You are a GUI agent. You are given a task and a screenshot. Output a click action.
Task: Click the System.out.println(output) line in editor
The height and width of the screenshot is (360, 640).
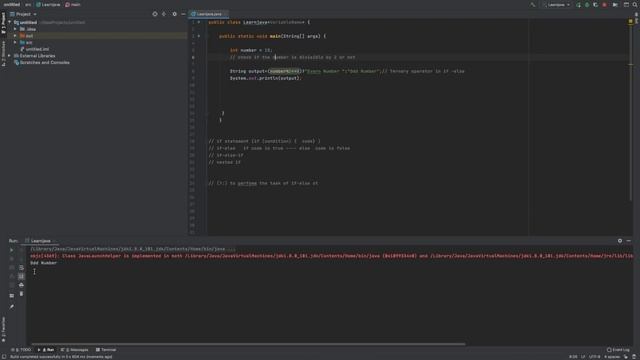(x=265, y=78)
